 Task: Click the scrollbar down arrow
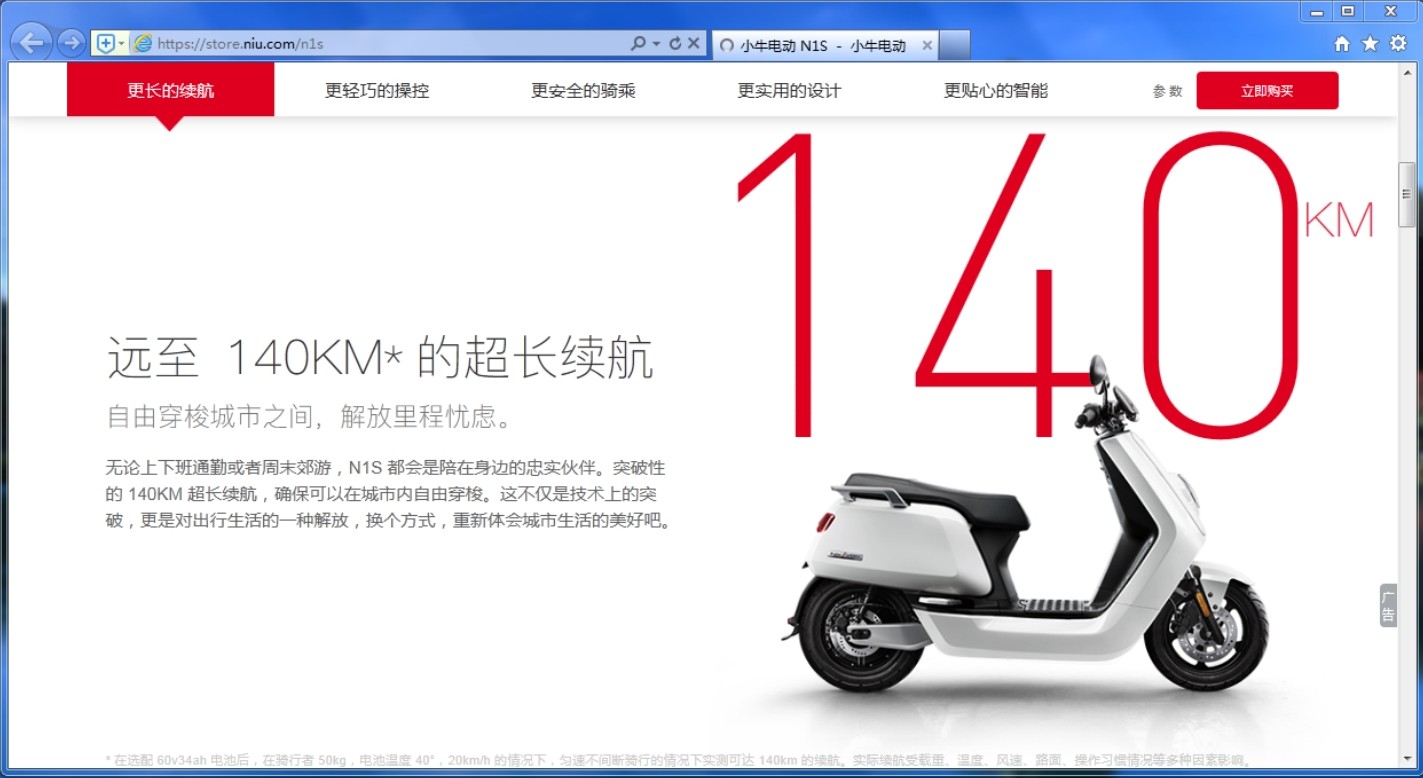pos(1407,759)
